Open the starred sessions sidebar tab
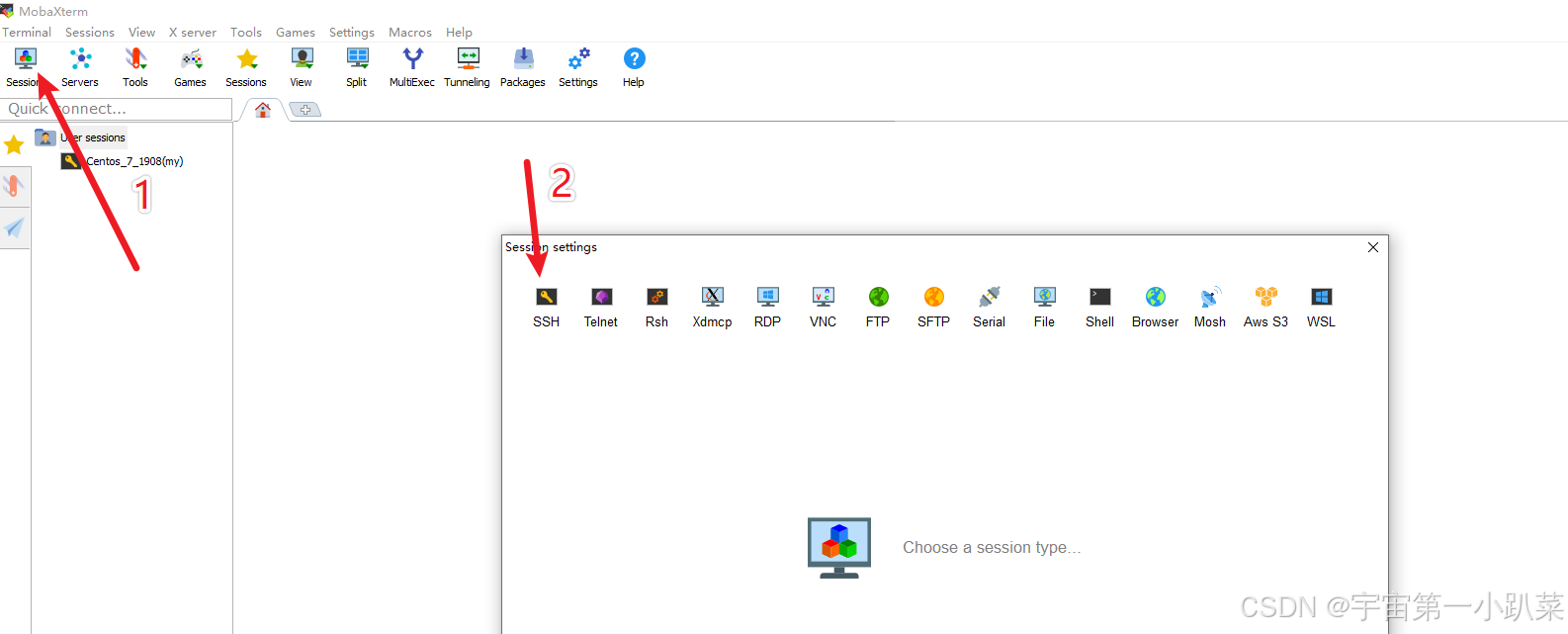1568x634 pixels. coord(14,146)
